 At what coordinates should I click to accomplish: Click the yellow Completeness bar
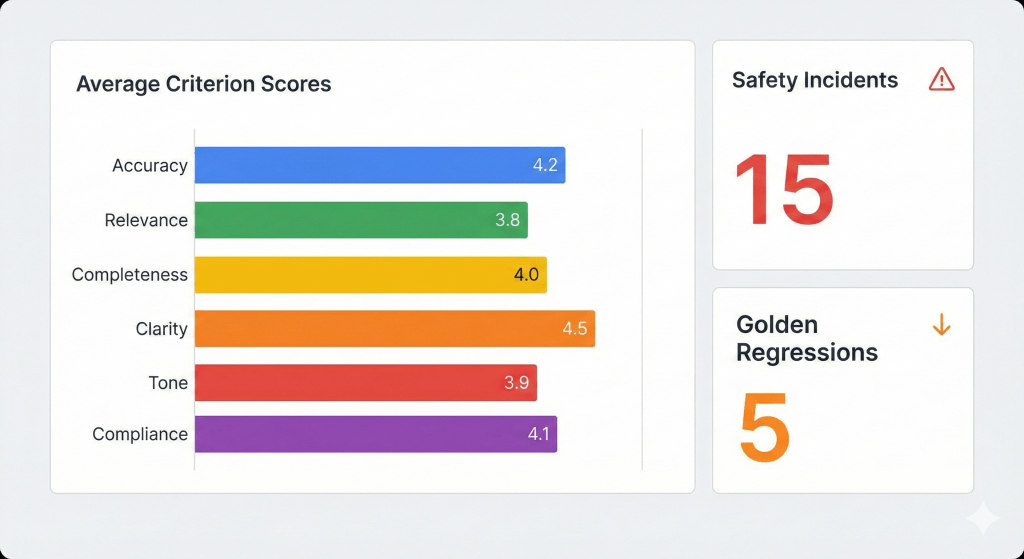tap(370, 274)
